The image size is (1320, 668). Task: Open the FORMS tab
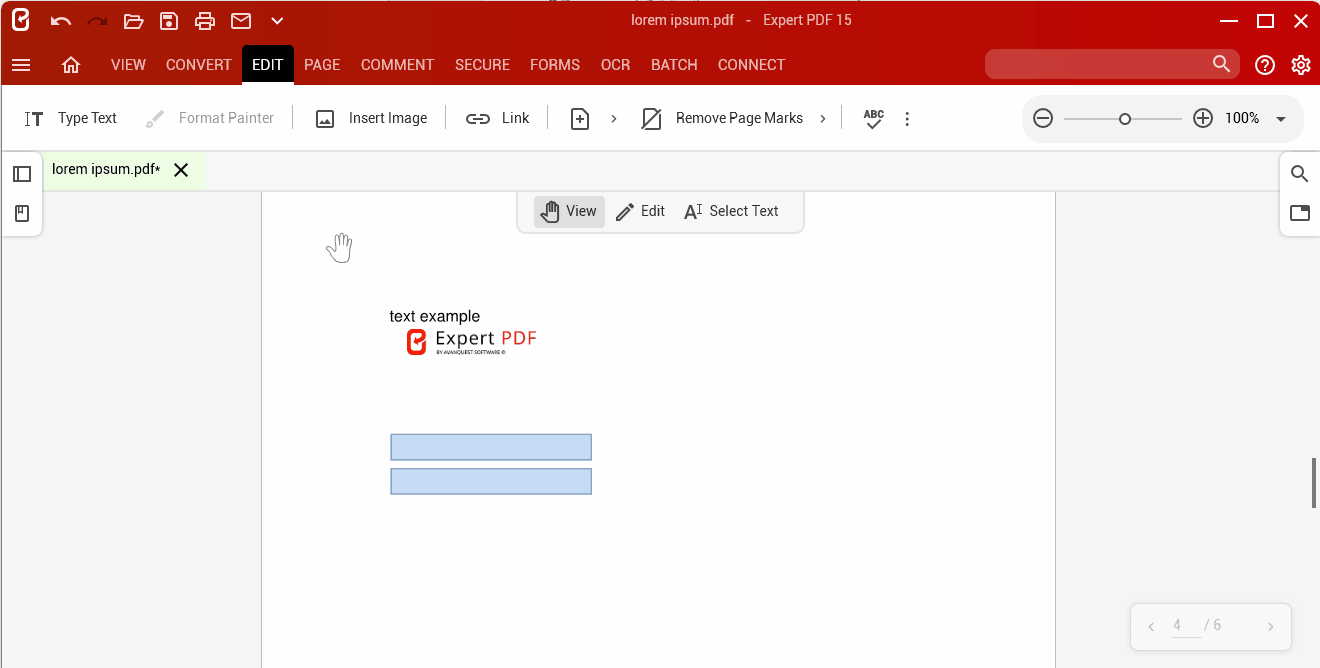(555, 65)
